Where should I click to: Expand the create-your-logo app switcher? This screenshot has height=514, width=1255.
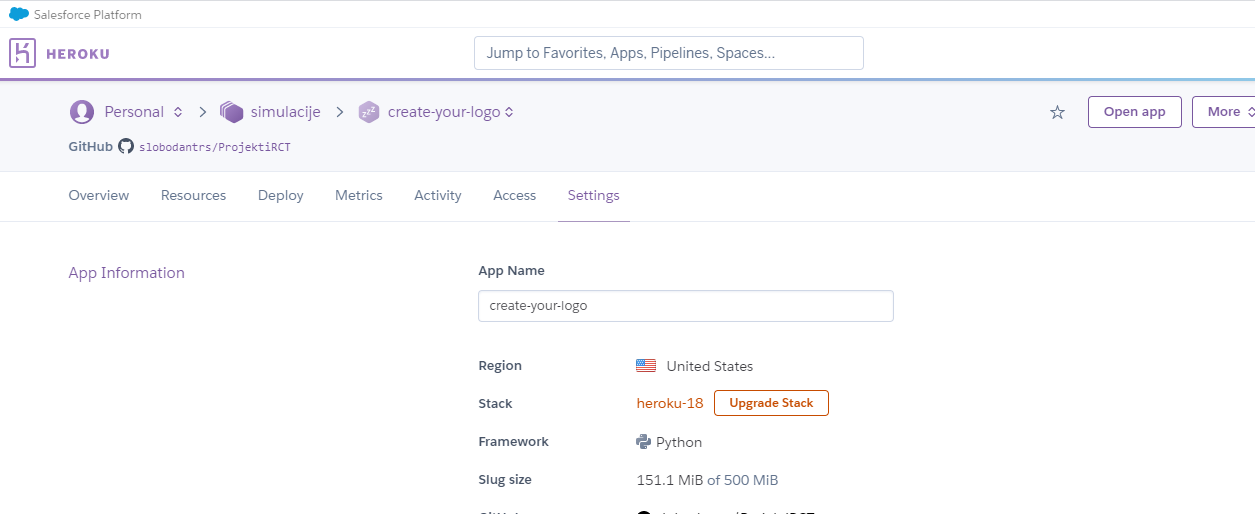click(509, 112)
